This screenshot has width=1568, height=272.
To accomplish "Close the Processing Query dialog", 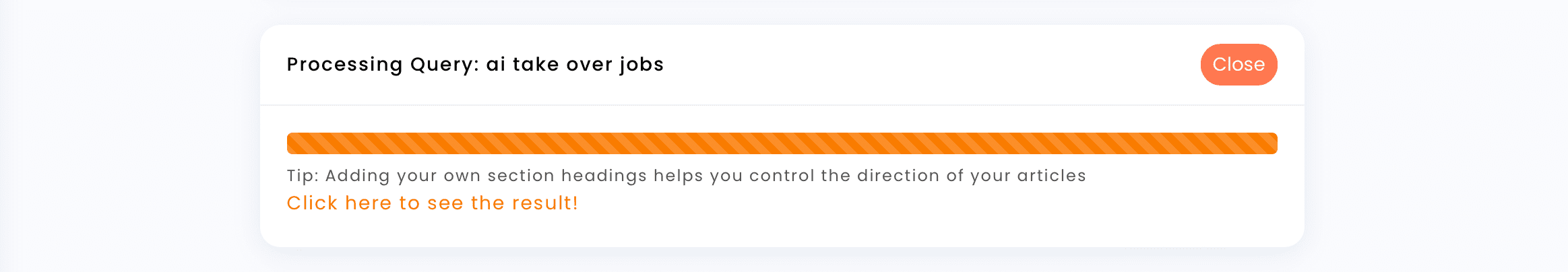I will coord(1238,65).
